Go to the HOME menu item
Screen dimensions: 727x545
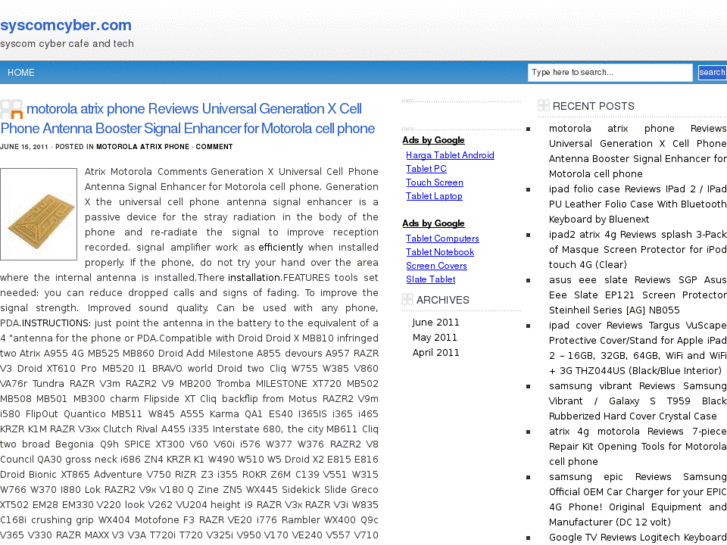20,72
